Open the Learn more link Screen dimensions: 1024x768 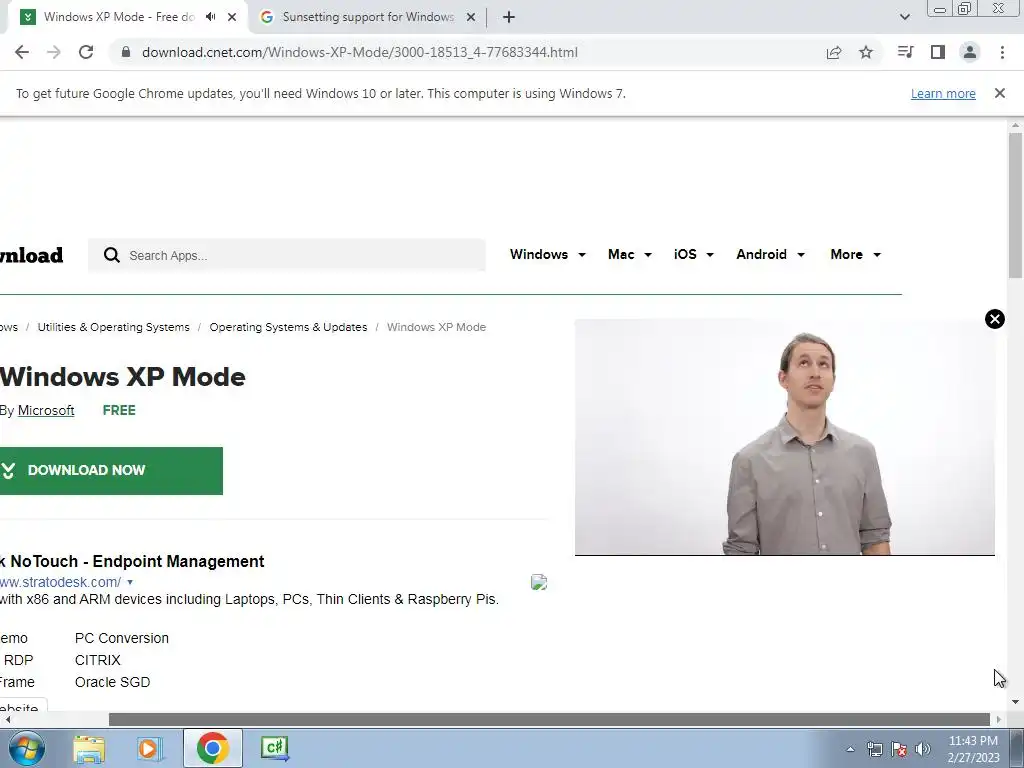pyautogui.click(x=943, y=93)
